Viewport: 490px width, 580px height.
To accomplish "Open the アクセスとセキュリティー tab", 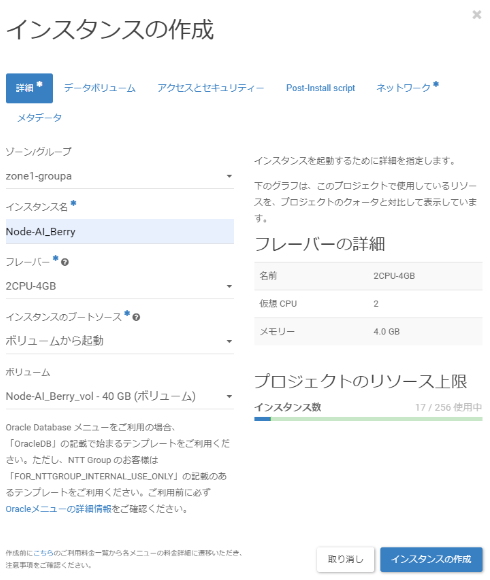I will pyautogui.click(x=210, y=88).
